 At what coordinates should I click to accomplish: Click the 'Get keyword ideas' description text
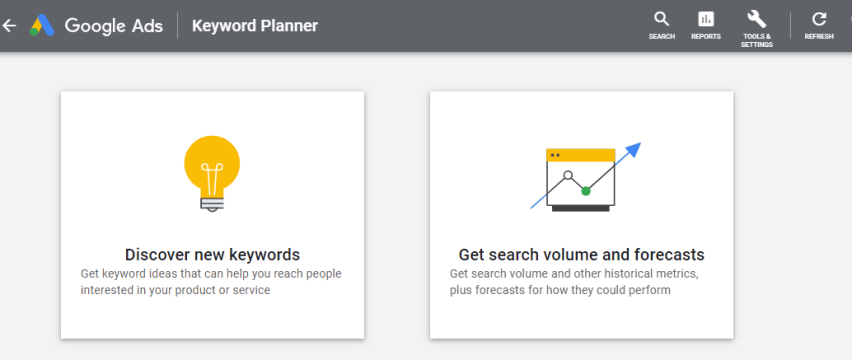(x=211, y=282)
